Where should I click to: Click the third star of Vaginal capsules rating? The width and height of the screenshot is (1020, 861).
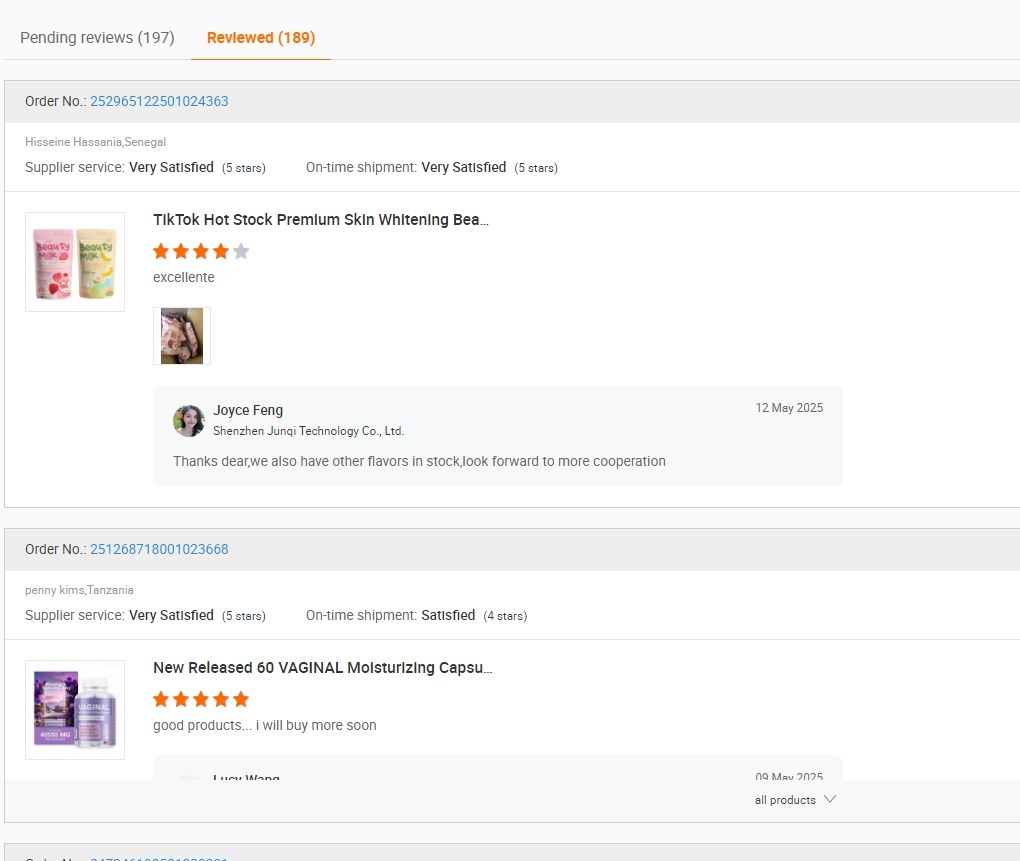click(x=201, y=699)
